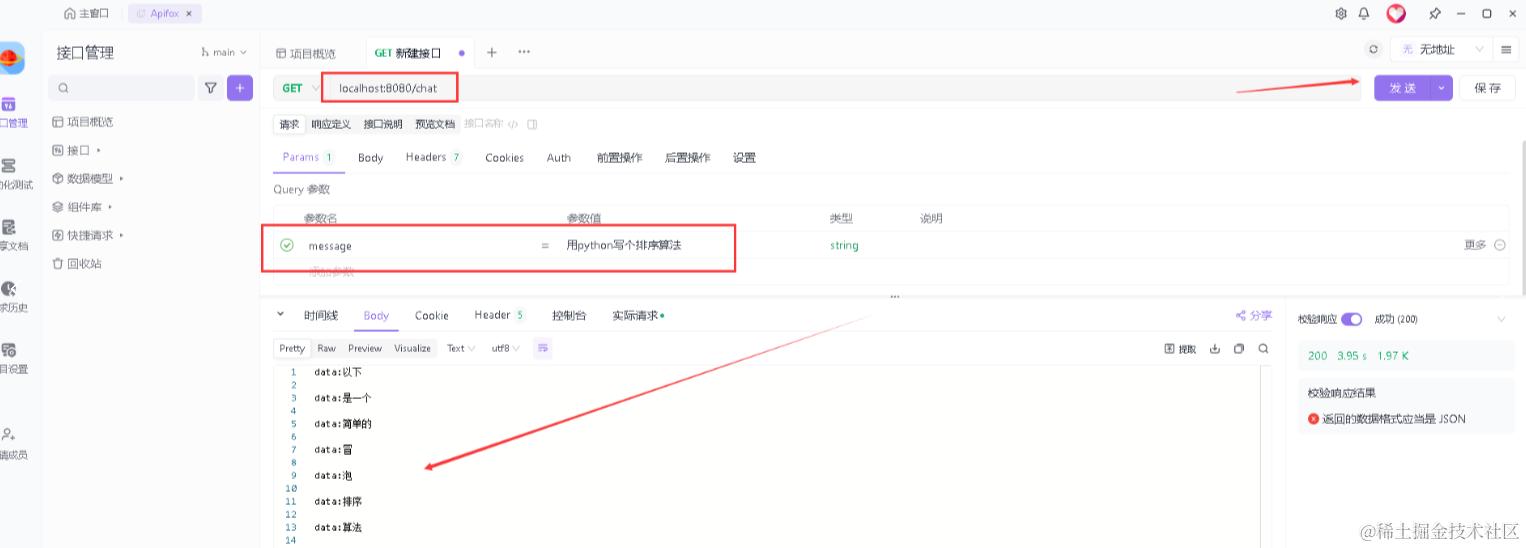Open the 后置操作 tab
The width and height of the screenshot is (1526, 548).
[x=687, y=158]
